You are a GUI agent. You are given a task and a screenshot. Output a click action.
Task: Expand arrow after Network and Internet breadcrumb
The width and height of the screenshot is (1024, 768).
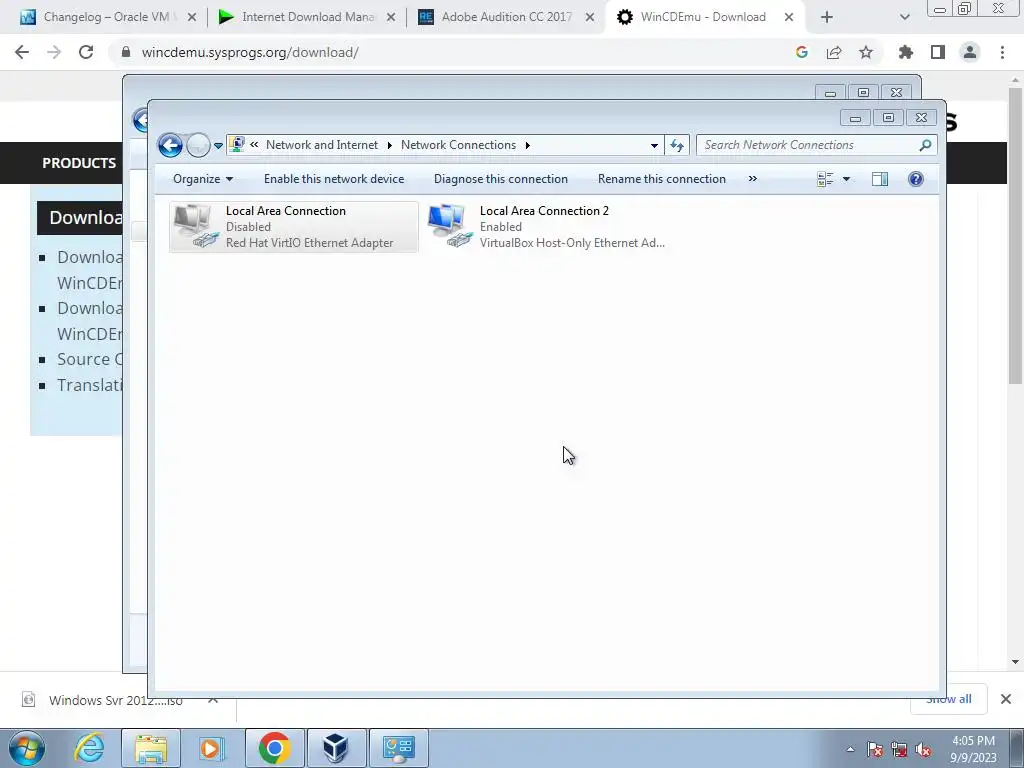pyautogui.click(x=390, y=145)
